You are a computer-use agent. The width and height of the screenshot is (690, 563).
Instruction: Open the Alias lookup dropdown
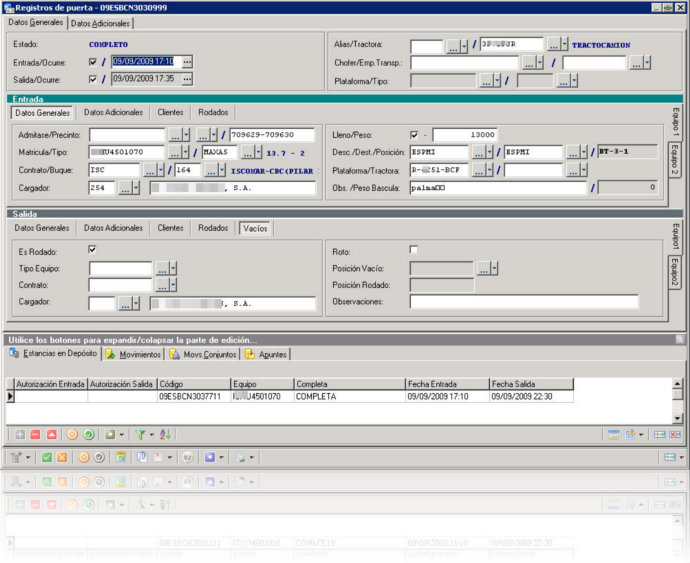pyautogui.click(x=464, y=45)
